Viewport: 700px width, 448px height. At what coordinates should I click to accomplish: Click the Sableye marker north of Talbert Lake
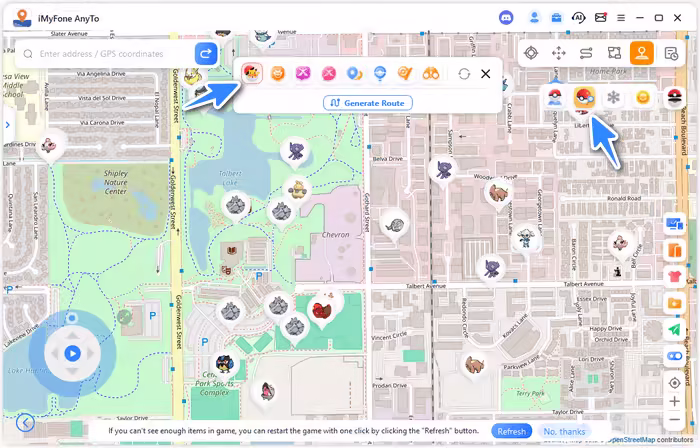pos(295,152)
